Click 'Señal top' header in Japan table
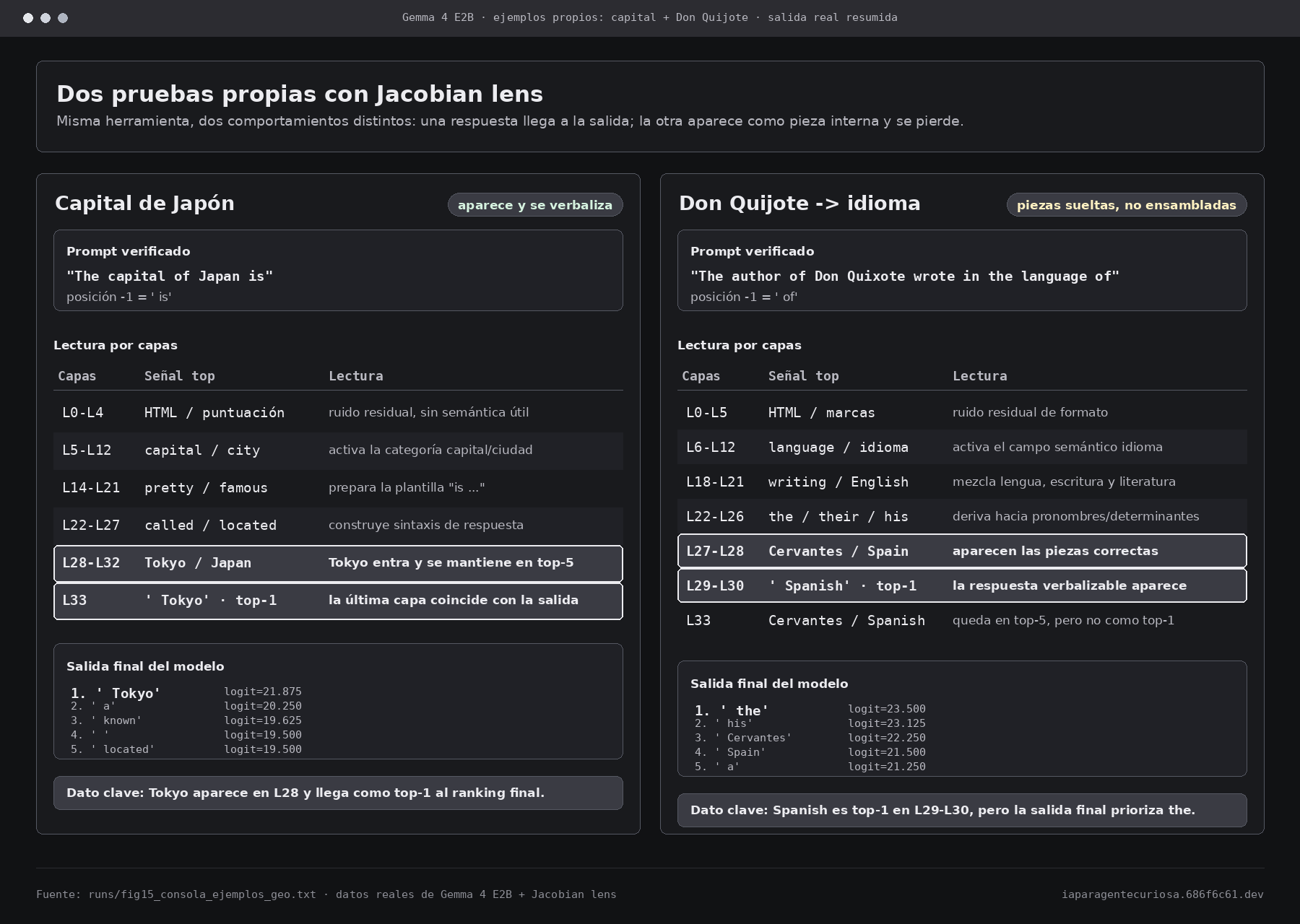This screenshot has width=1300, height=924. tap(180, 376)
